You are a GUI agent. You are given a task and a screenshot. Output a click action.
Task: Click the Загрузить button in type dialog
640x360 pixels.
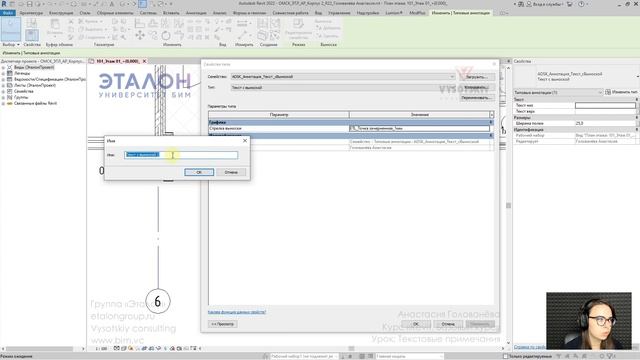click(477, 77)
